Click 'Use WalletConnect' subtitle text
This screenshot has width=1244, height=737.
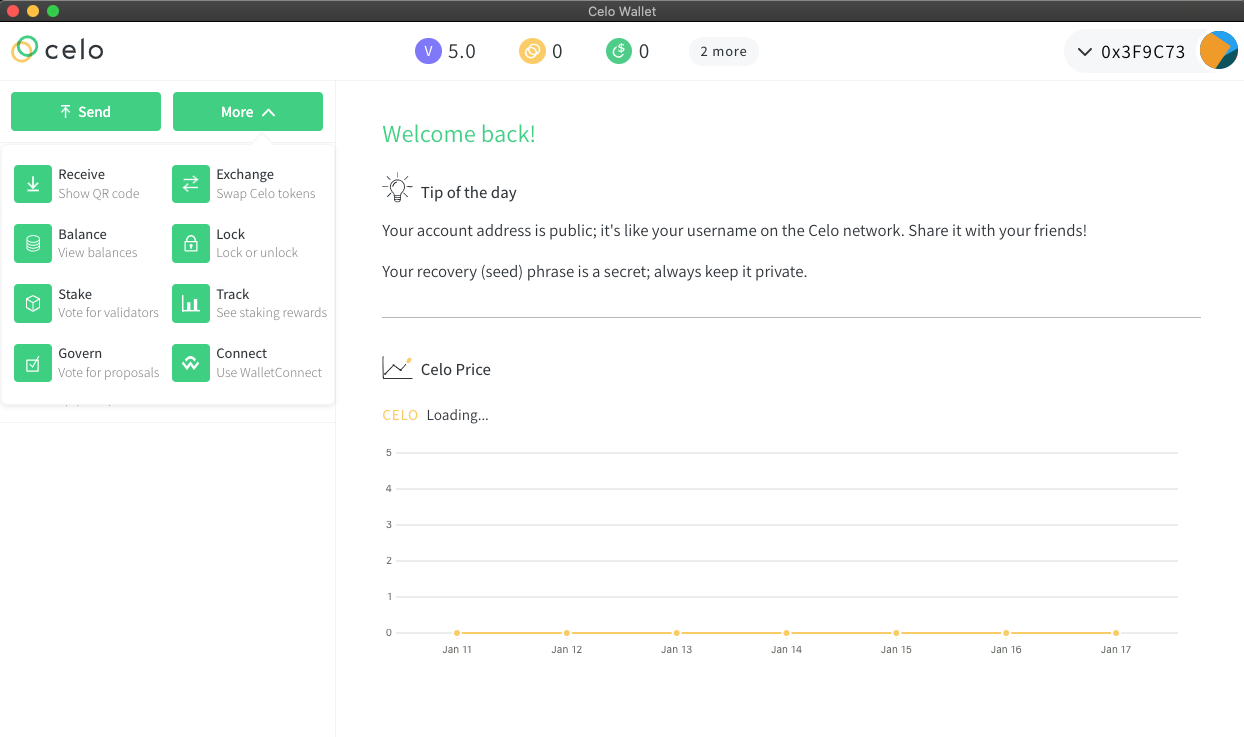pos(269,373)
